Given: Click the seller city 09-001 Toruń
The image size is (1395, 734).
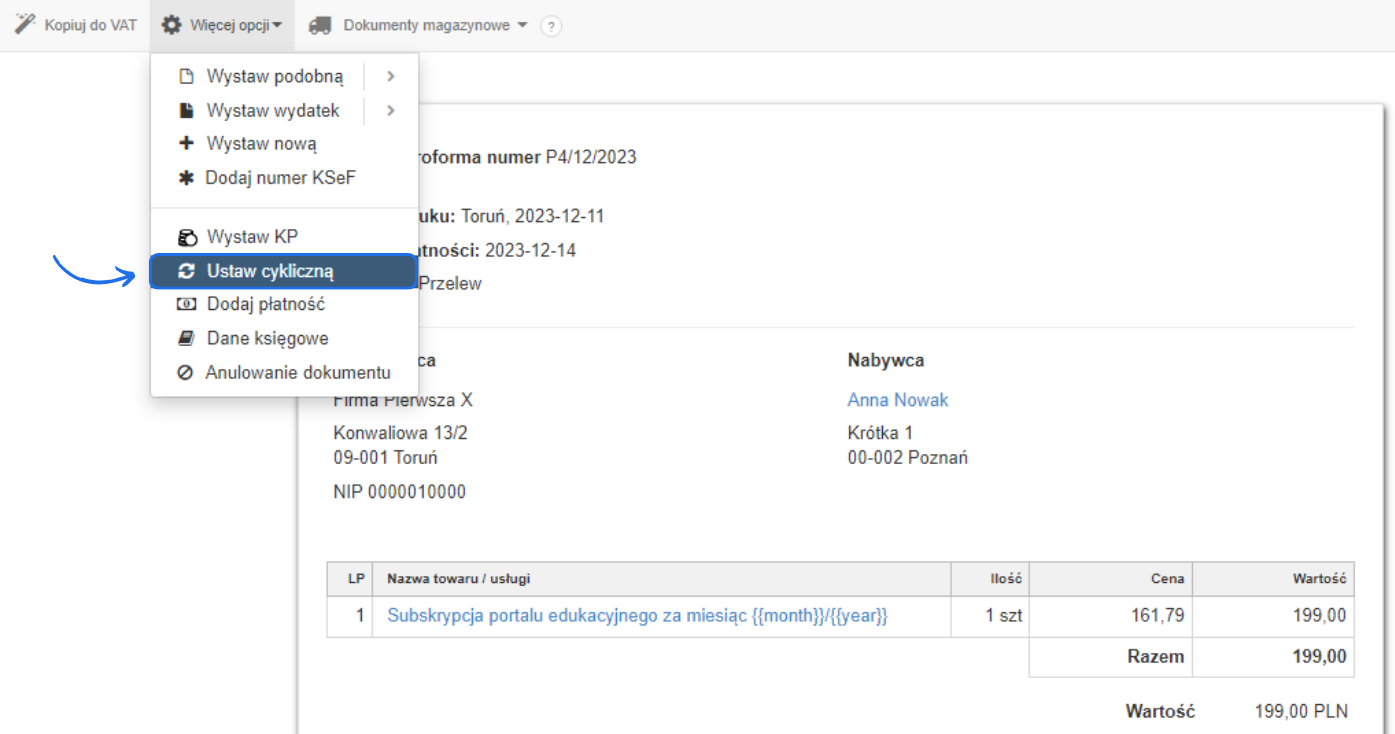Looking at the screenshot, I should tap(385, 458).
